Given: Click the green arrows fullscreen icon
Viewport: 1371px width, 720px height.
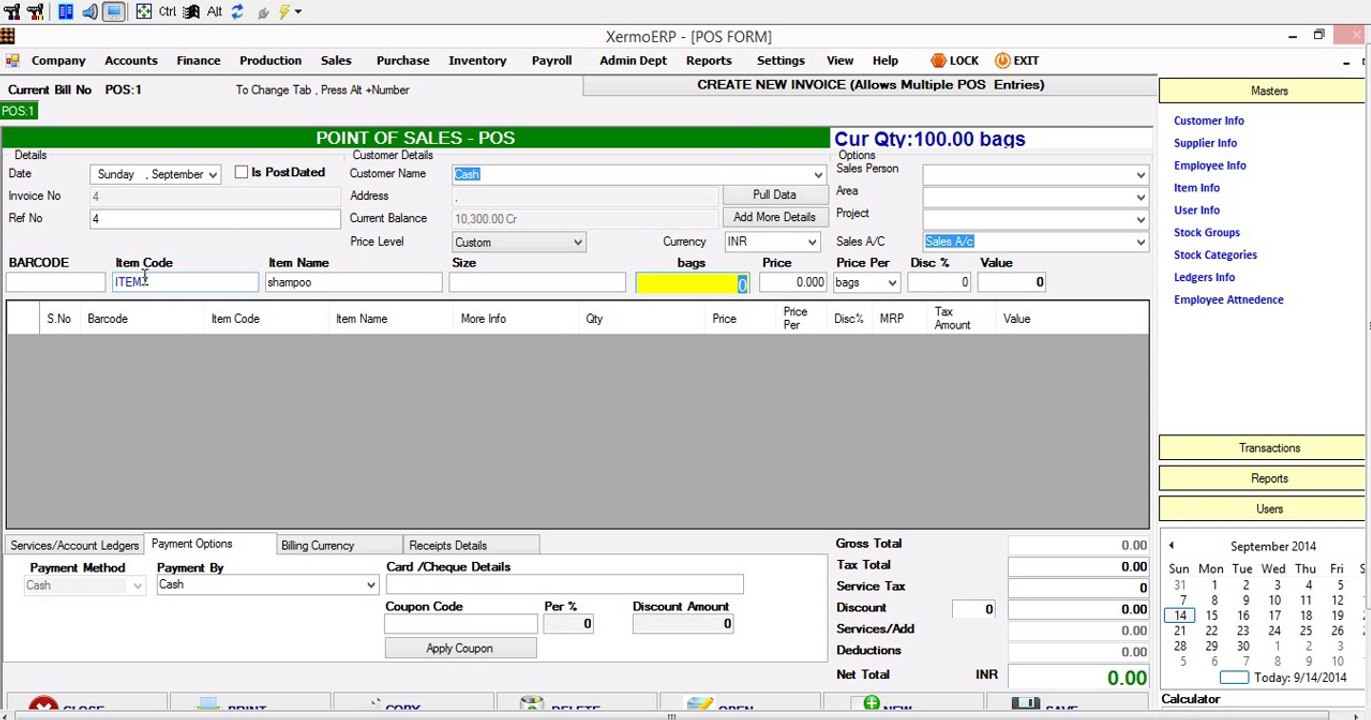Looking at the screenshot, I should pyautogui.click(x=144, y=12).
